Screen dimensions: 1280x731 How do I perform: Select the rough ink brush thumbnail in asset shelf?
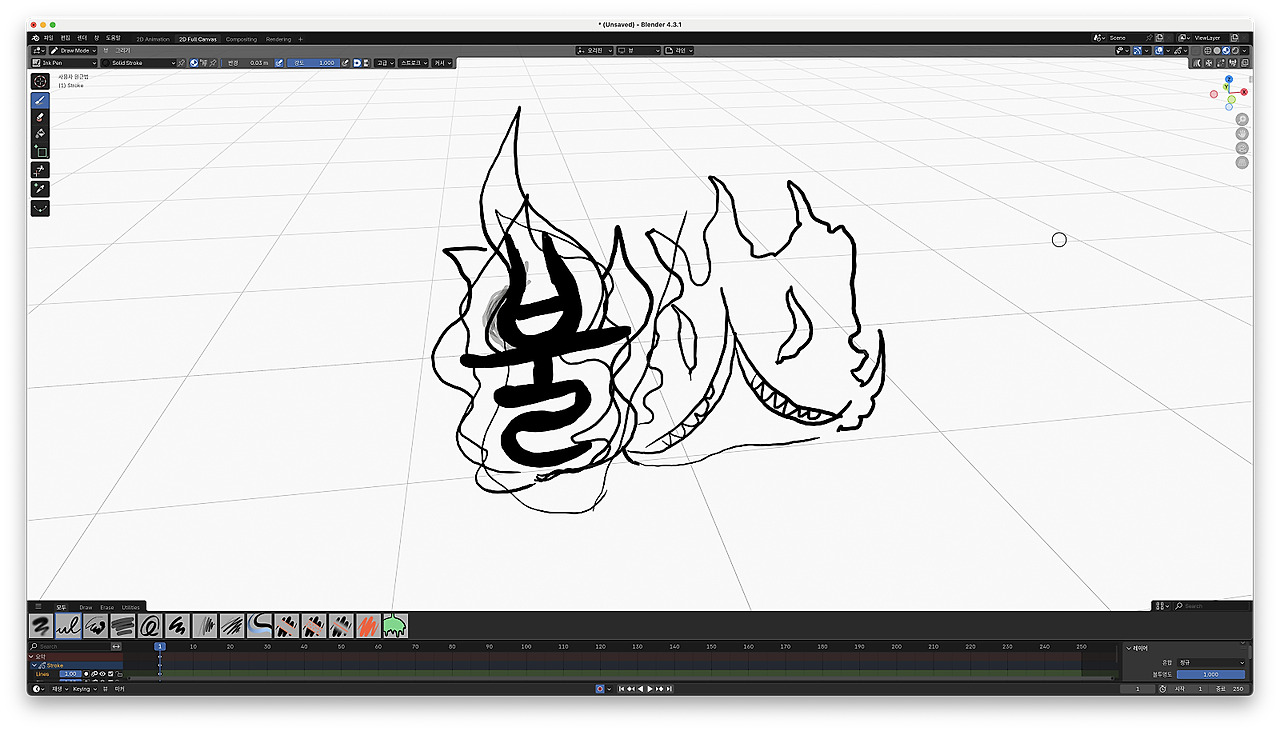point(95,624)
